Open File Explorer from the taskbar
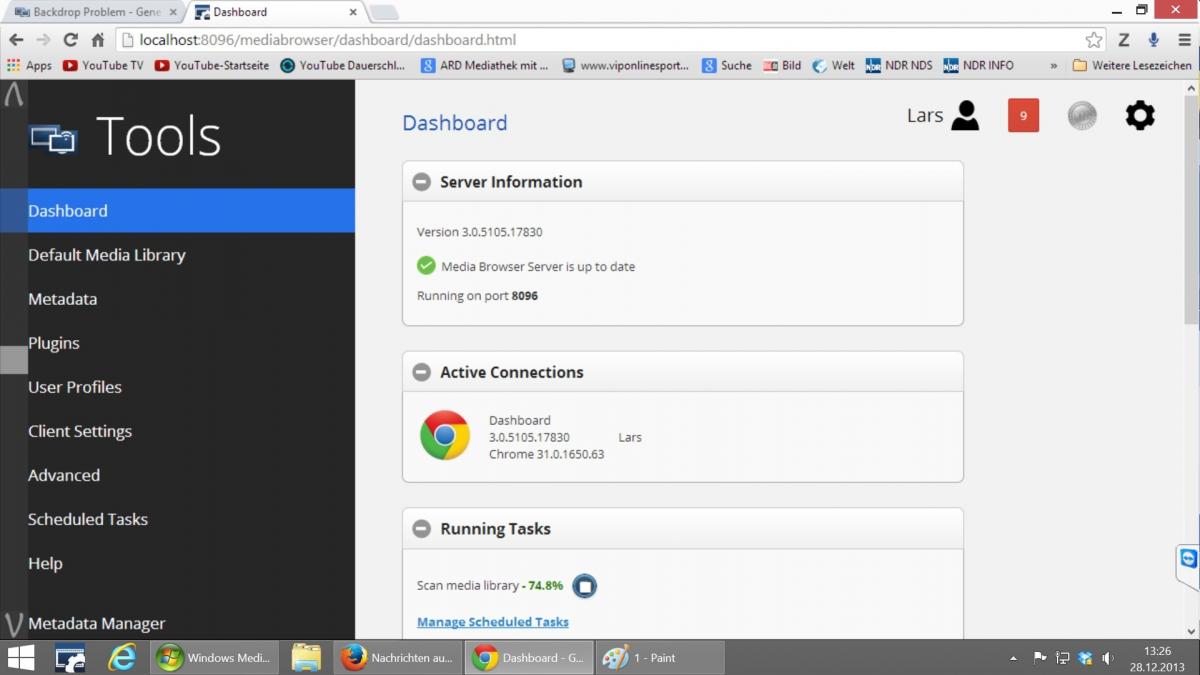Screen dimensions: 1200x675 pos(306,657)
